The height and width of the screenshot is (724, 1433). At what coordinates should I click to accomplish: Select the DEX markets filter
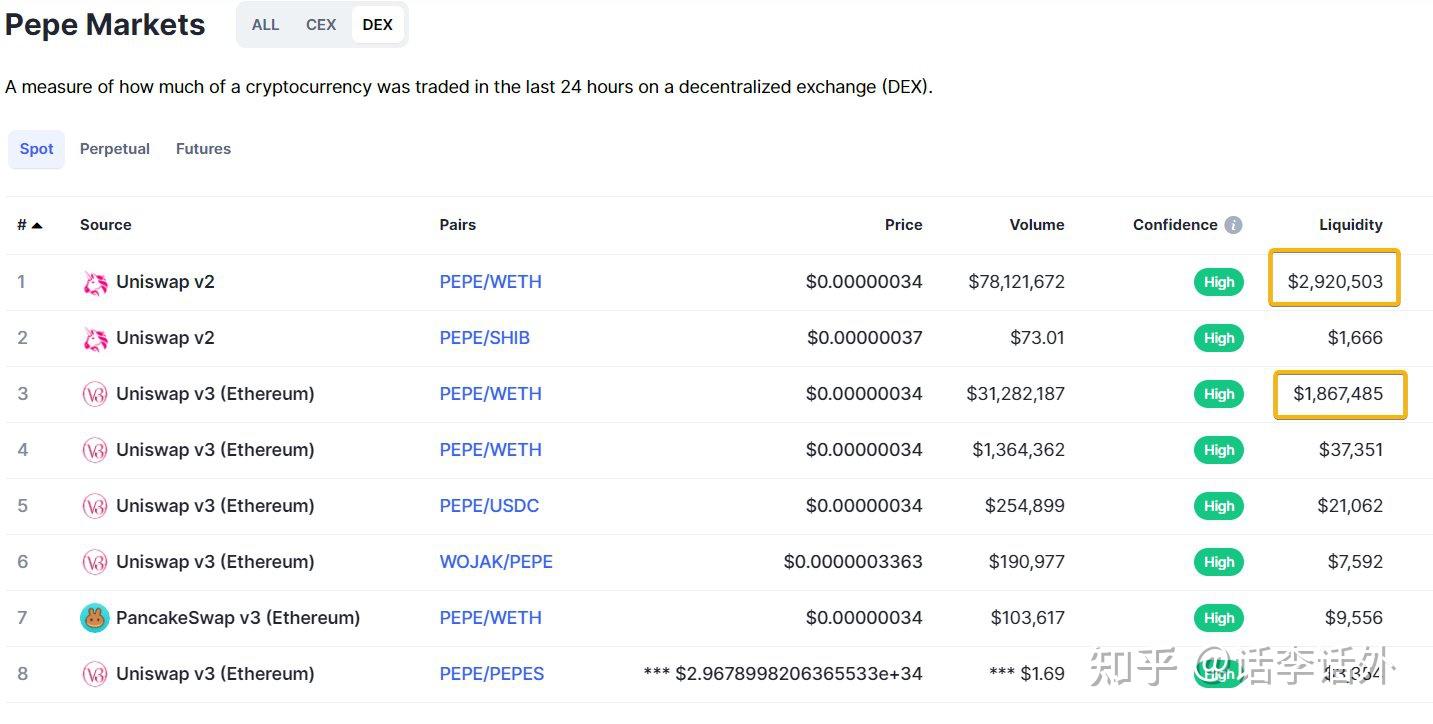click(x=377, y=25)
